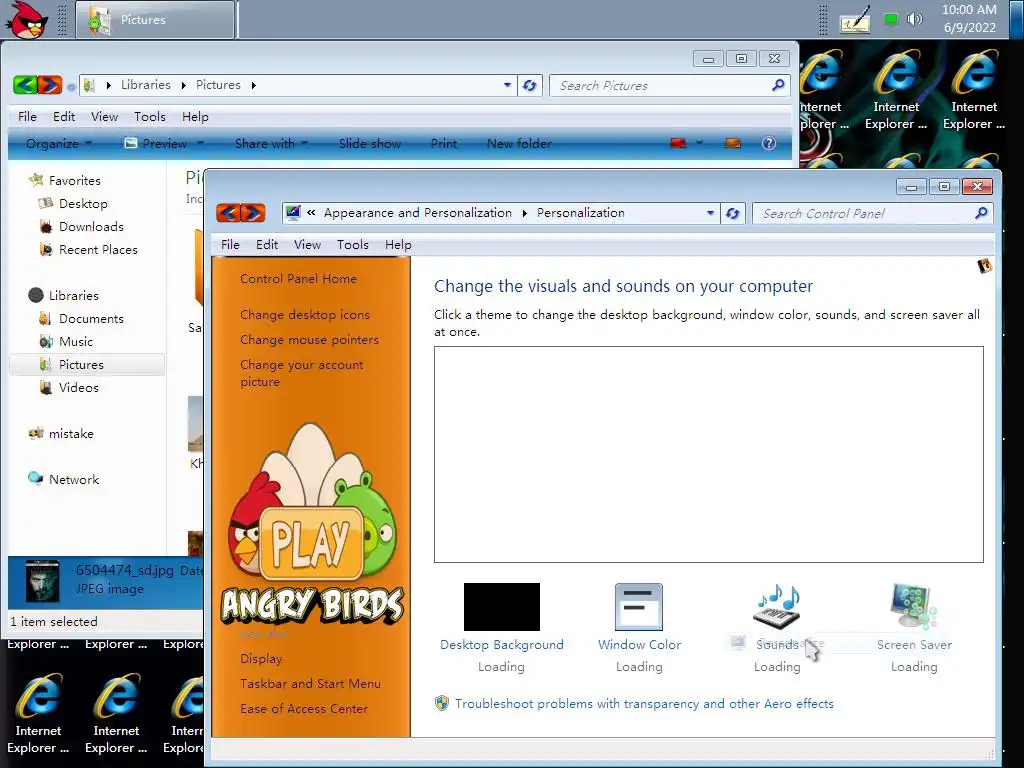Open the Angry Birds start button
The image size is (1024, 768).
27,20
